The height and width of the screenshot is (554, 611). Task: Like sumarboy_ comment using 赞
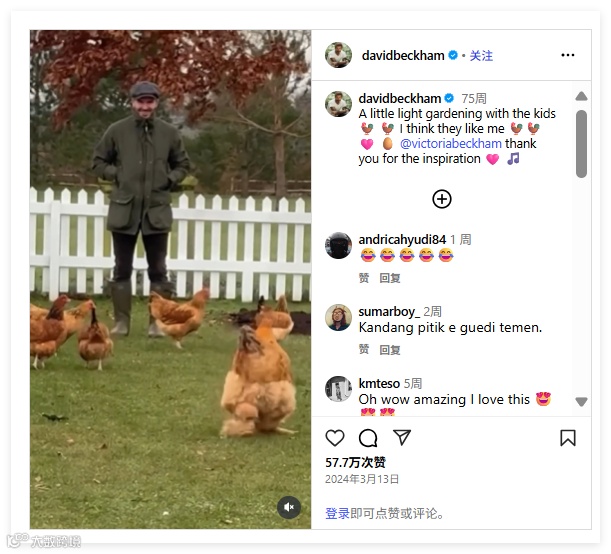click(364, 349)
